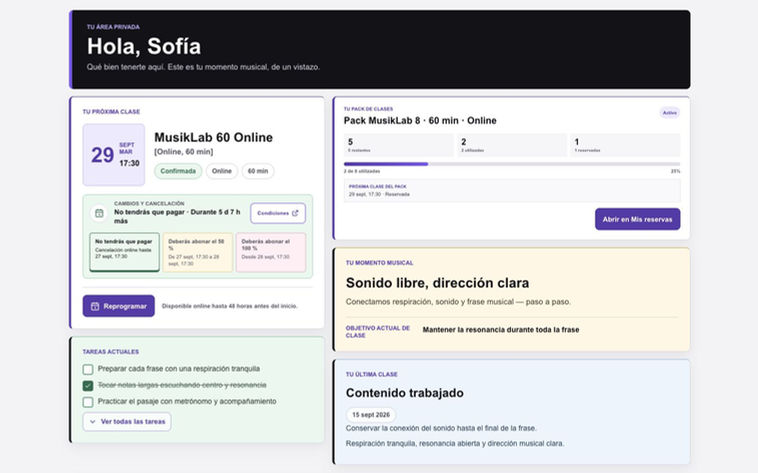Click the 'Sonido libre, dirección clara' heading
Image resolution: width=758 pixels, height=473 pixels.
[x=437, y=283]
